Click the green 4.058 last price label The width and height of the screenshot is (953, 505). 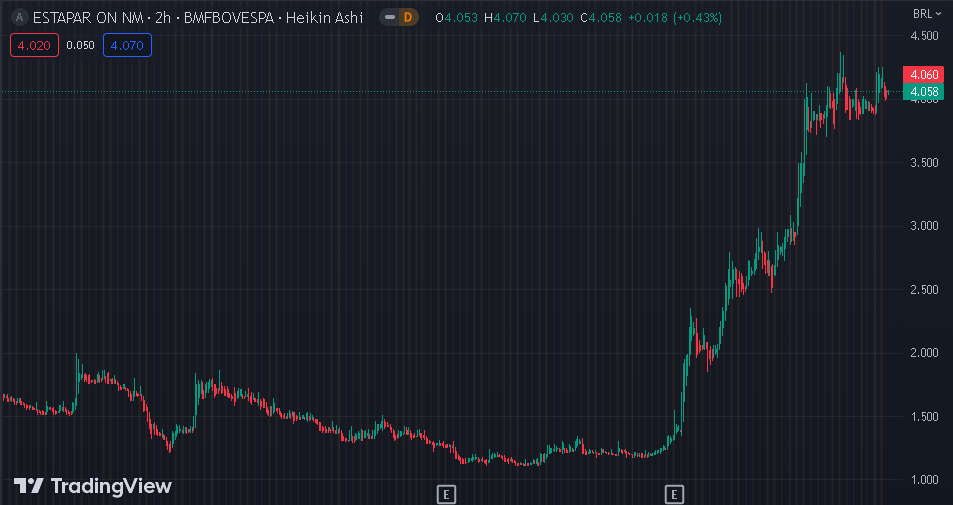(x=923, y=92)
